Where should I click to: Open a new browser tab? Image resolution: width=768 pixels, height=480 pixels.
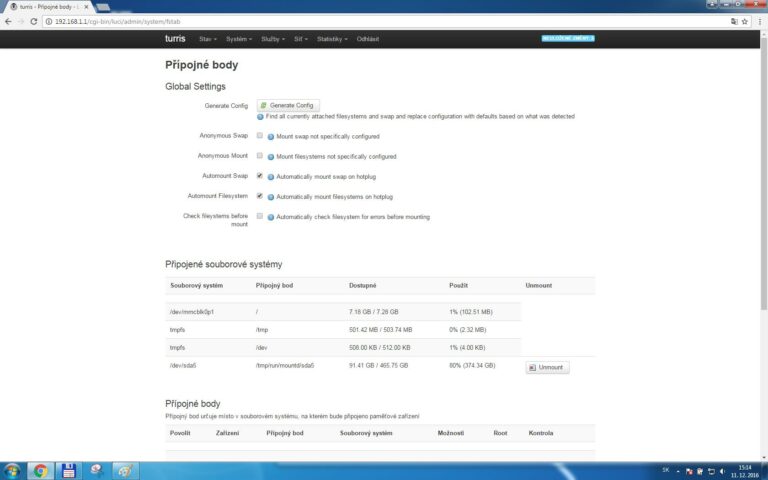(103, 7)
